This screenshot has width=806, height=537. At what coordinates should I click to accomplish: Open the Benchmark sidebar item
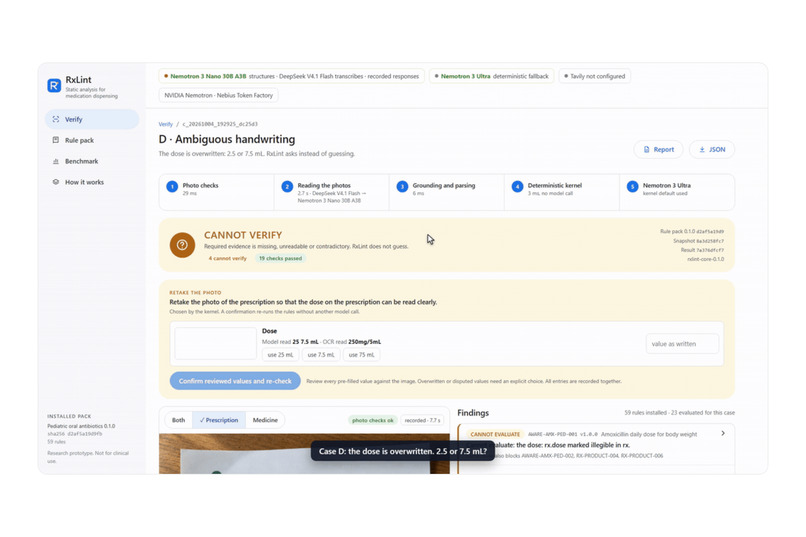[x=92, y=161]
